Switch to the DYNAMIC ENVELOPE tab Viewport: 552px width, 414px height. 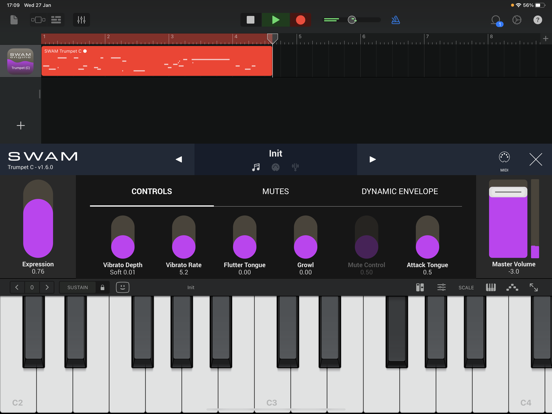[x=400, y=192]
